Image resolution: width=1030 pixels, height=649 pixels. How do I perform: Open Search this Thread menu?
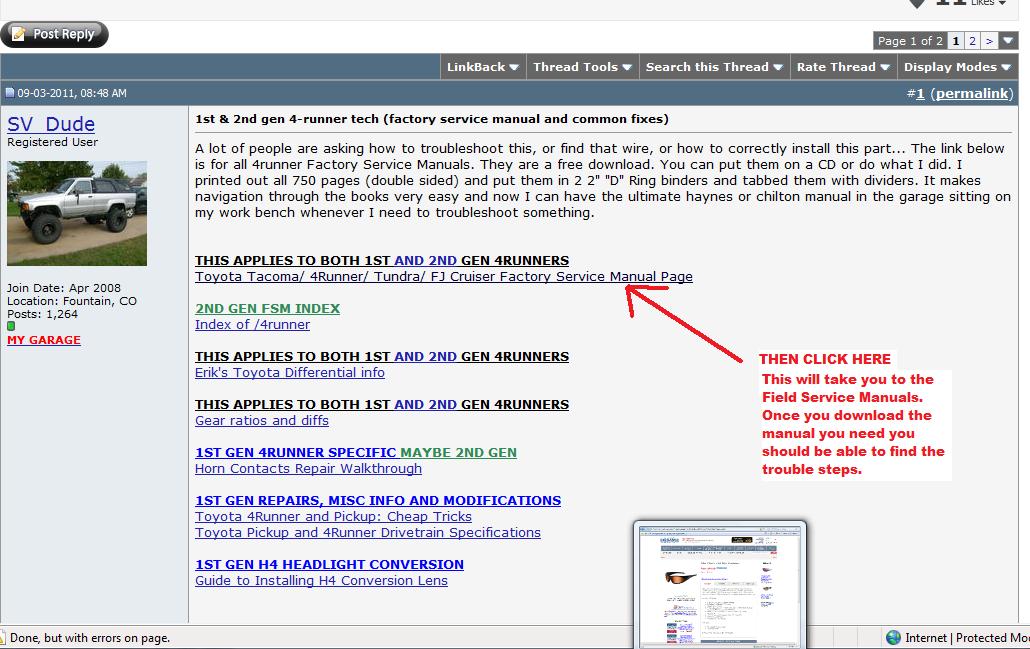click(714, 67)
